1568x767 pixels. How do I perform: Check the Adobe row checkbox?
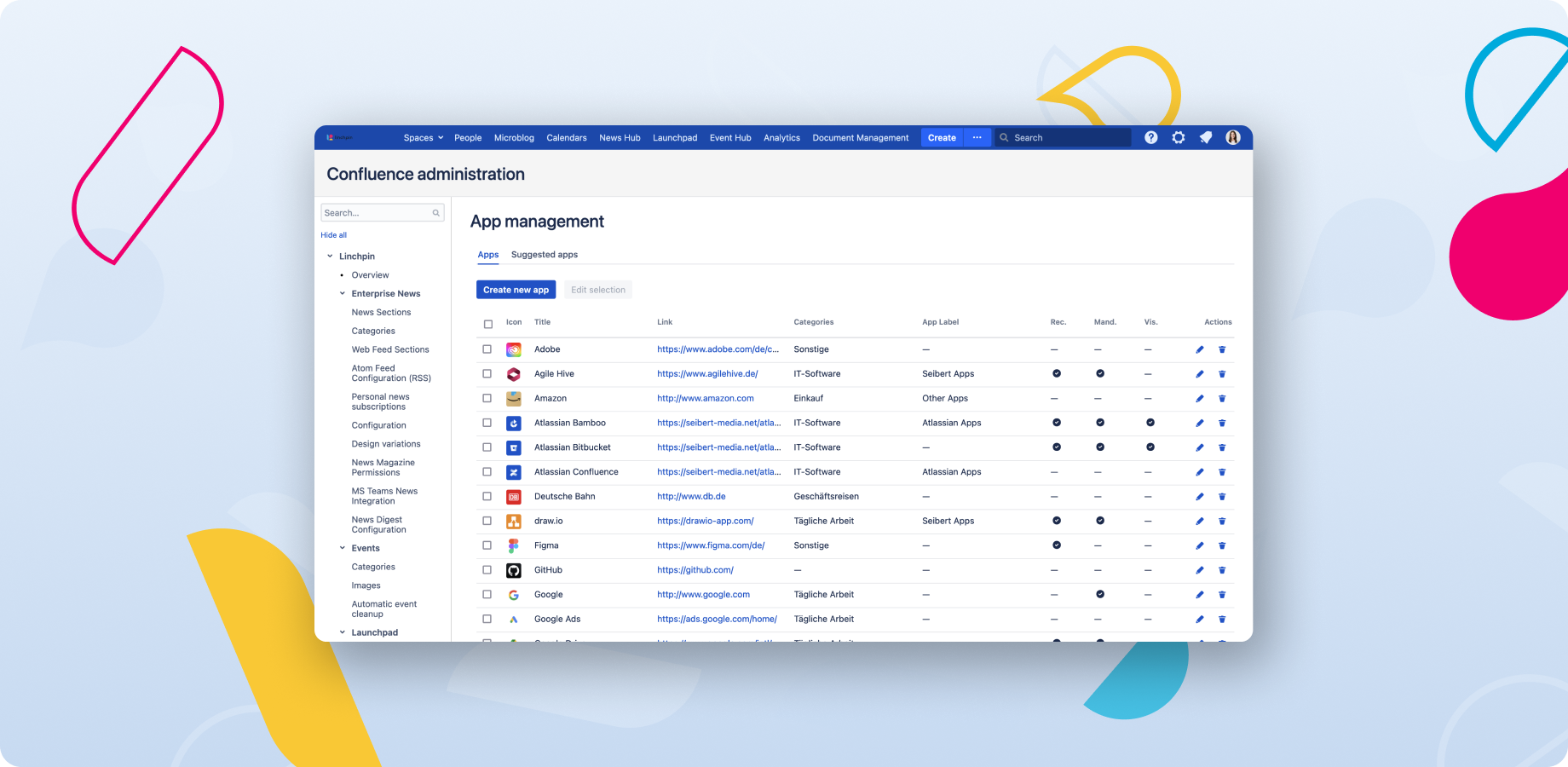click(x=487, y=349)
